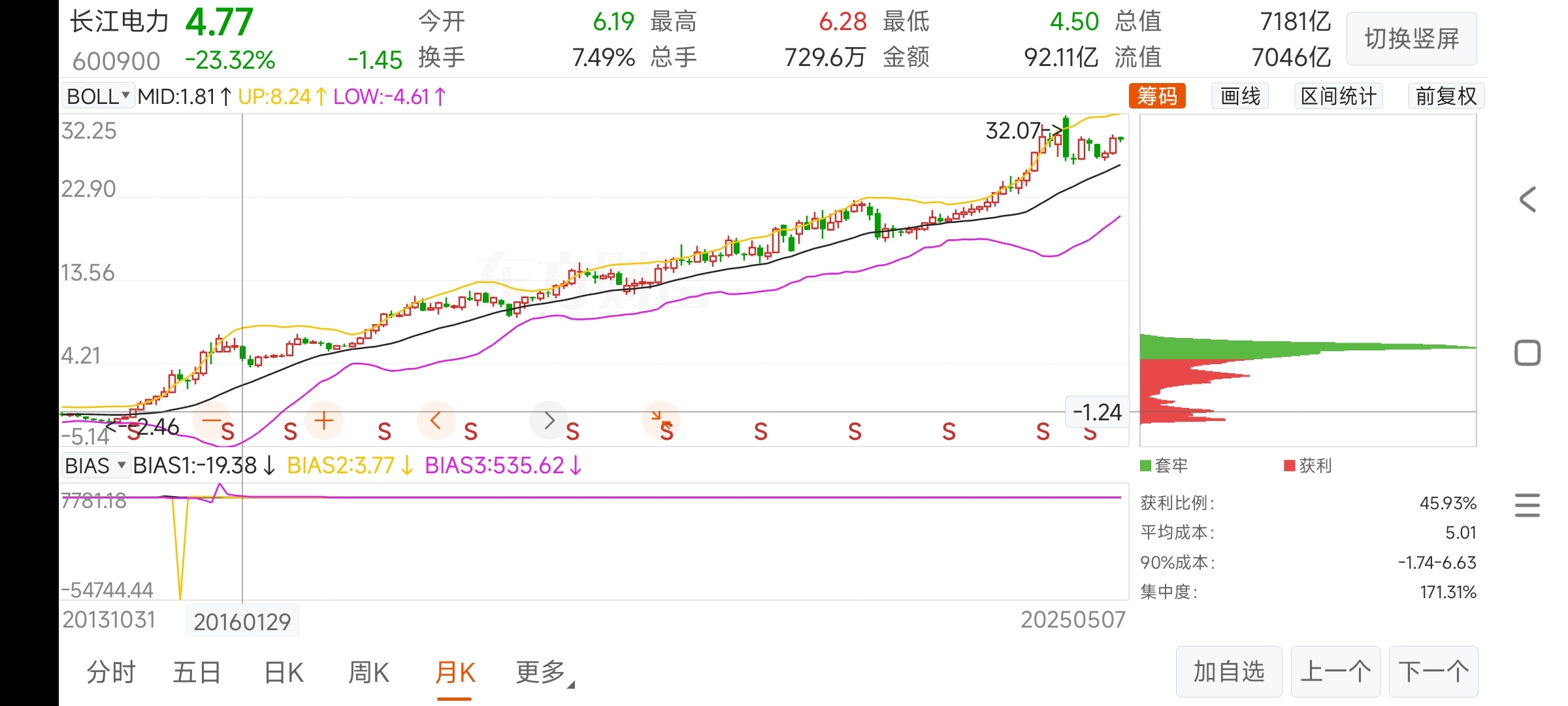Tap the minus zoom-out chart icon

click(x=212, y=420)
